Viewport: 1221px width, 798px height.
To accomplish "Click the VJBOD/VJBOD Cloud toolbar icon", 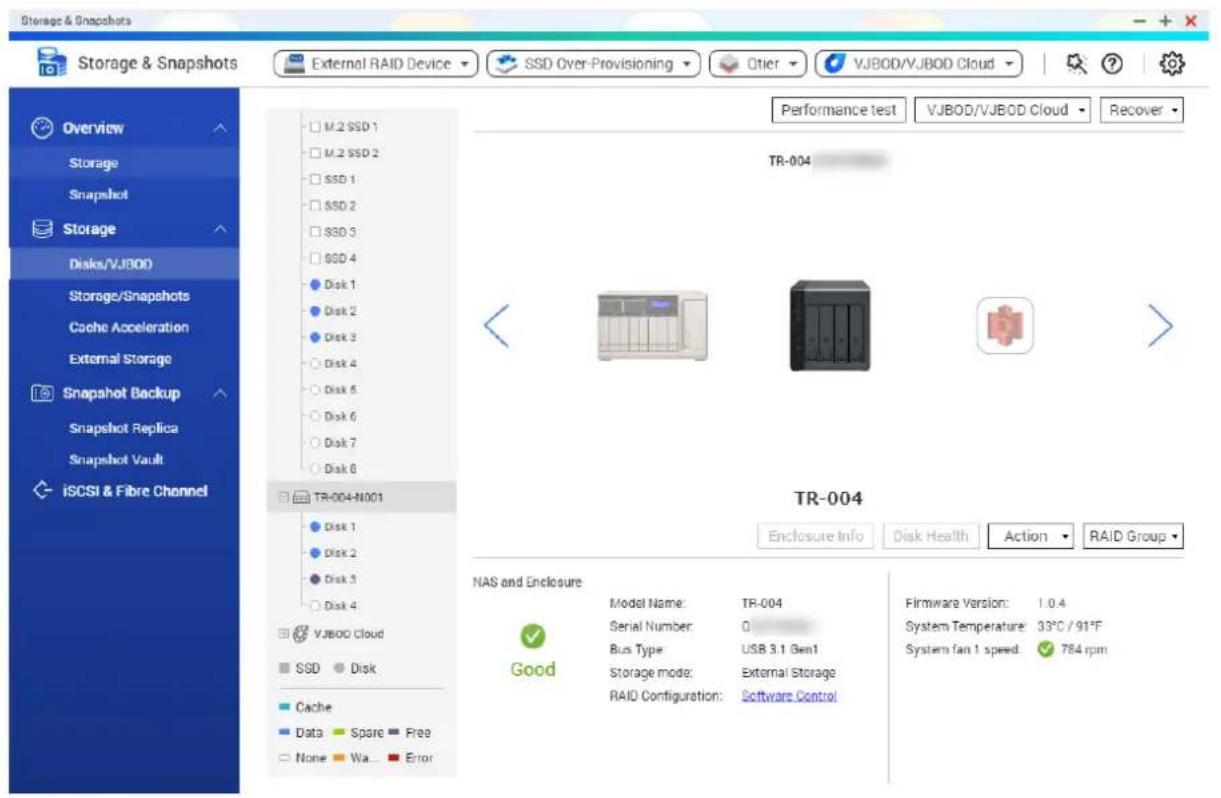I will (x=836, y=64).
